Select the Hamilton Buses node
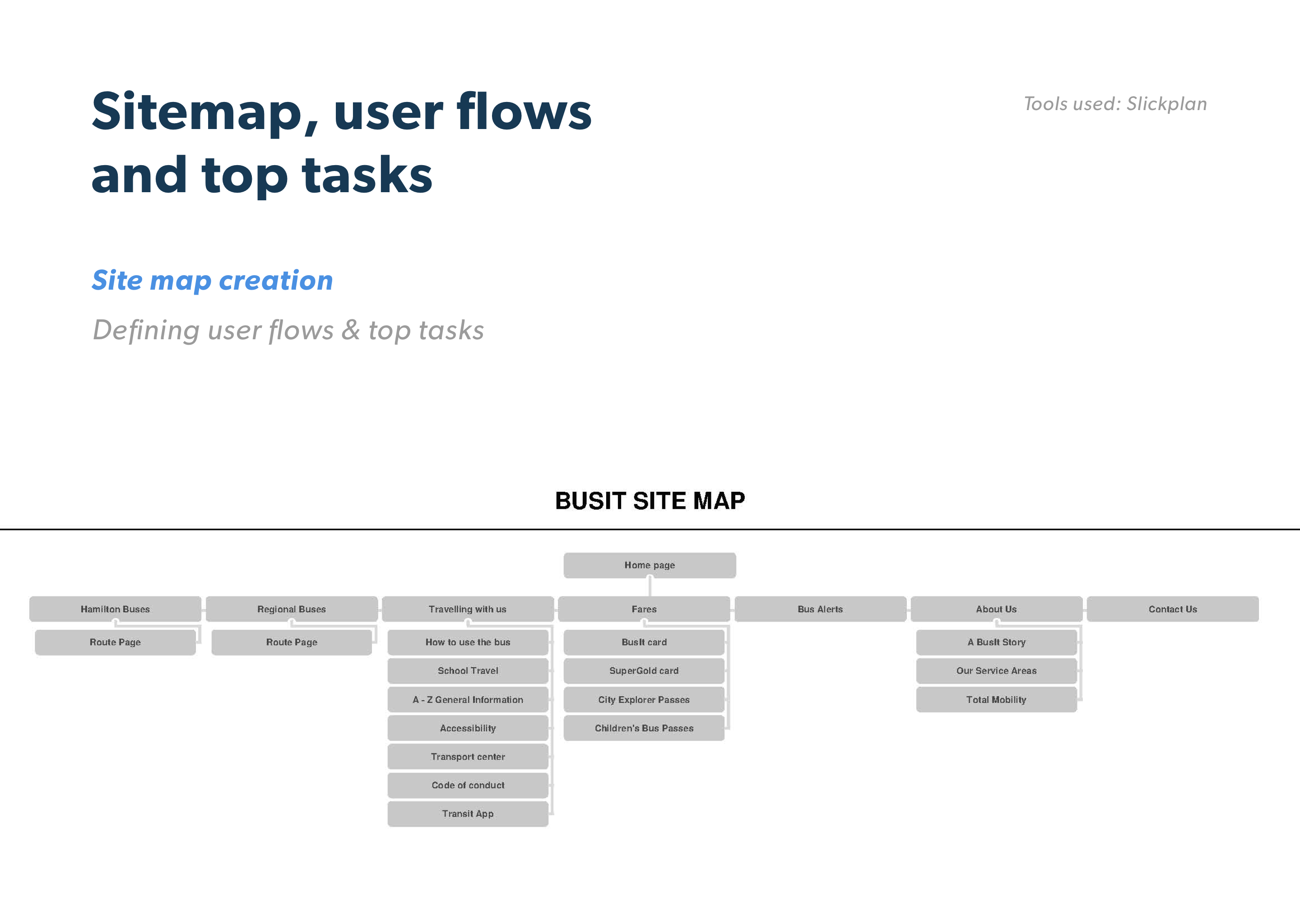 [x=115, y=609]
